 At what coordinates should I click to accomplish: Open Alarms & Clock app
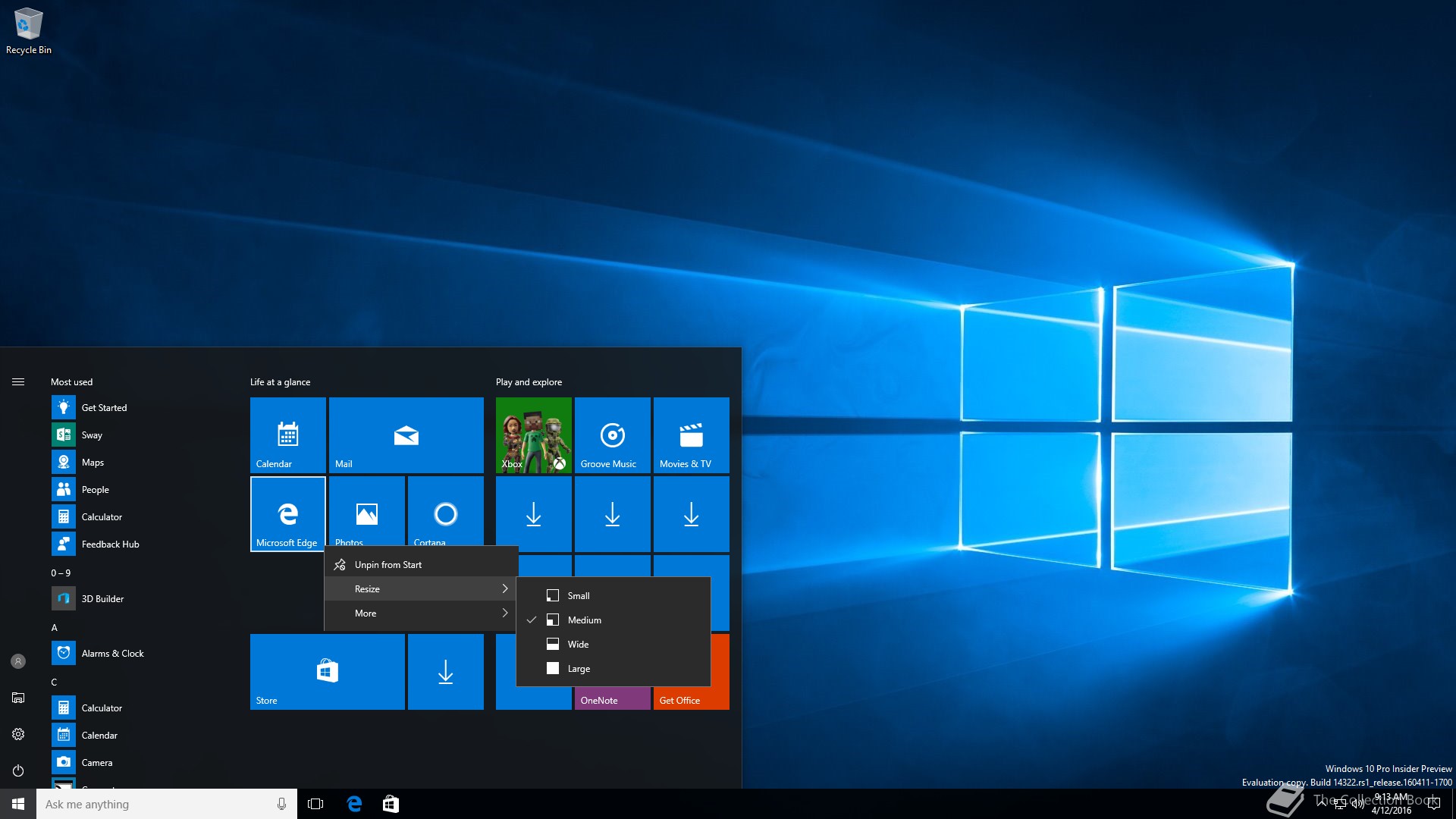click(x=140, y=654)
